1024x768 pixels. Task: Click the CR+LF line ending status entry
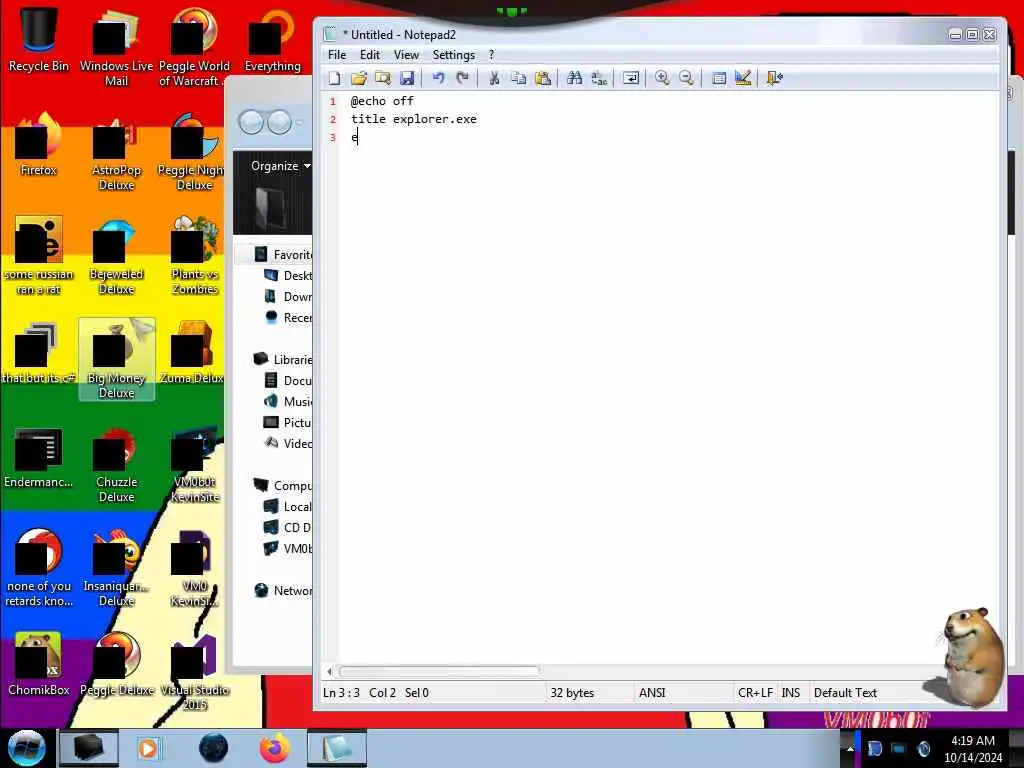point(755,693)
